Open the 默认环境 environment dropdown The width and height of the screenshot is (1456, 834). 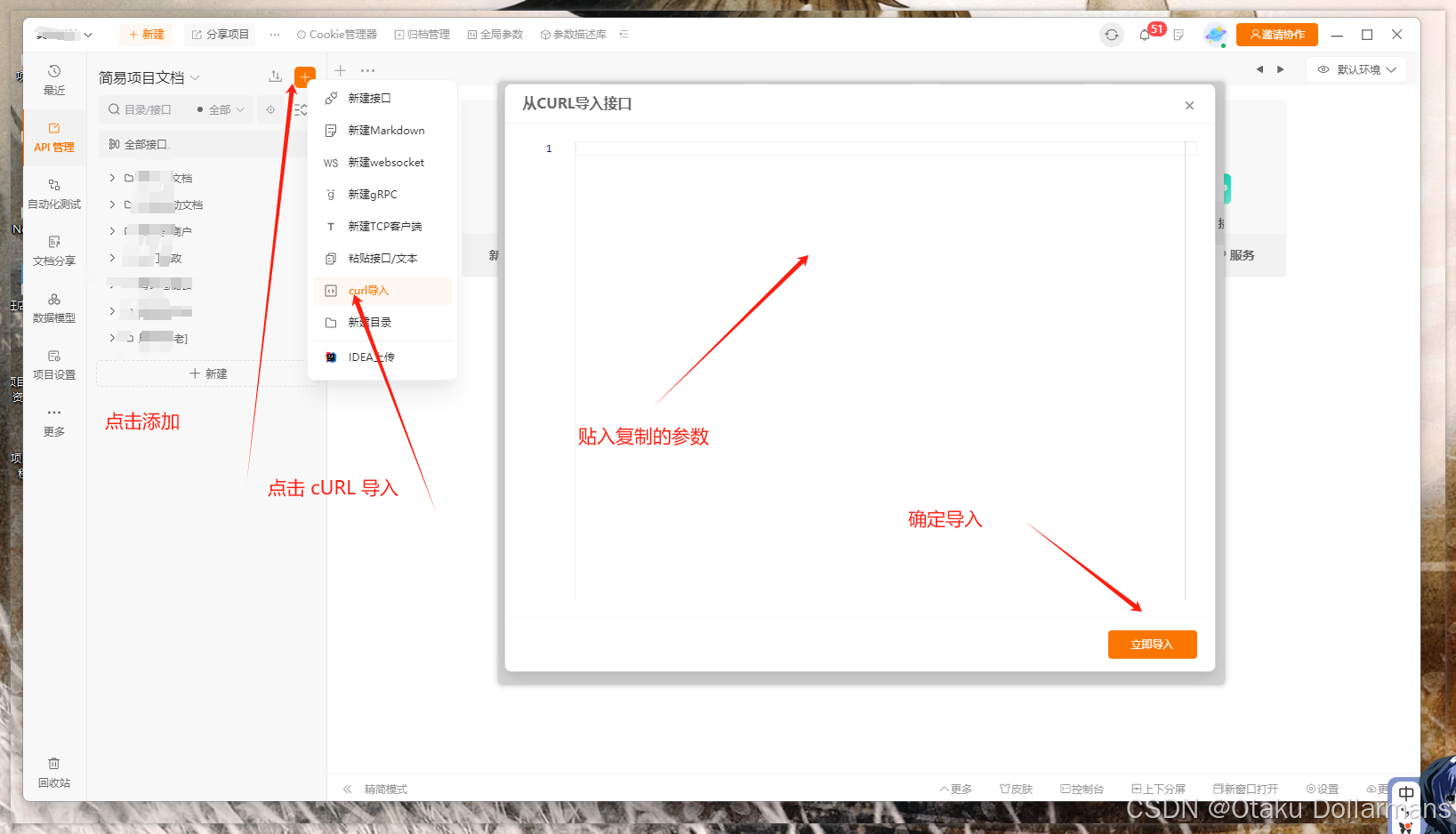coord(1355,68)
